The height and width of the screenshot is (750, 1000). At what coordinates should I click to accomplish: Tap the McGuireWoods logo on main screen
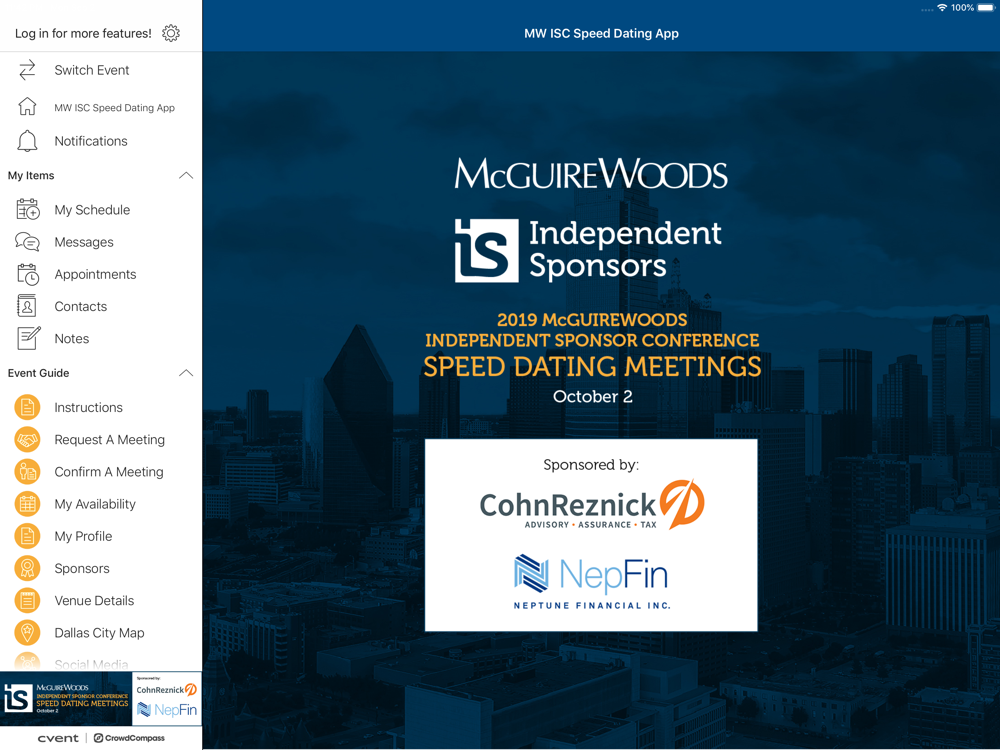pyautogui.click(x=591, y=173)
